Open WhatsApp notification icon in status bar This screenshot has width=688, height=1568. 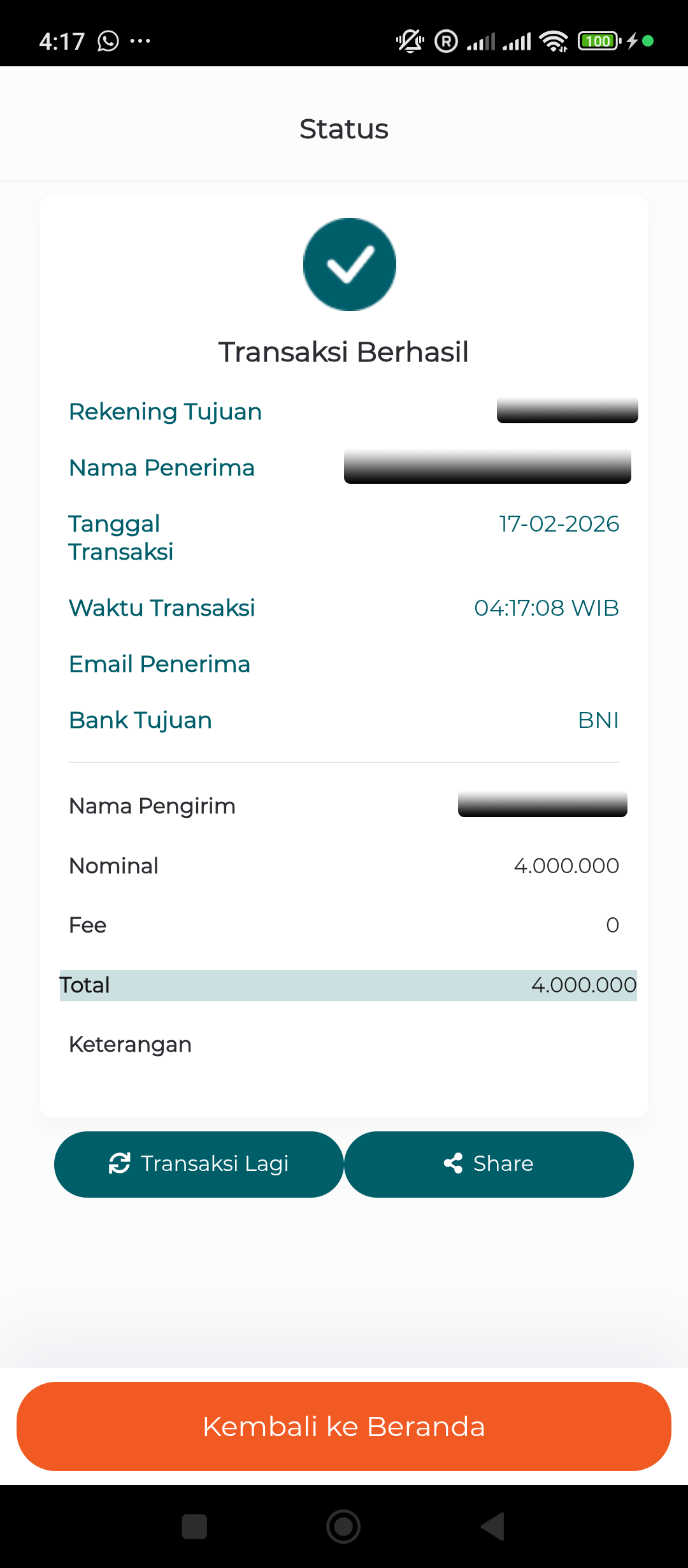[x=108, y=41]
